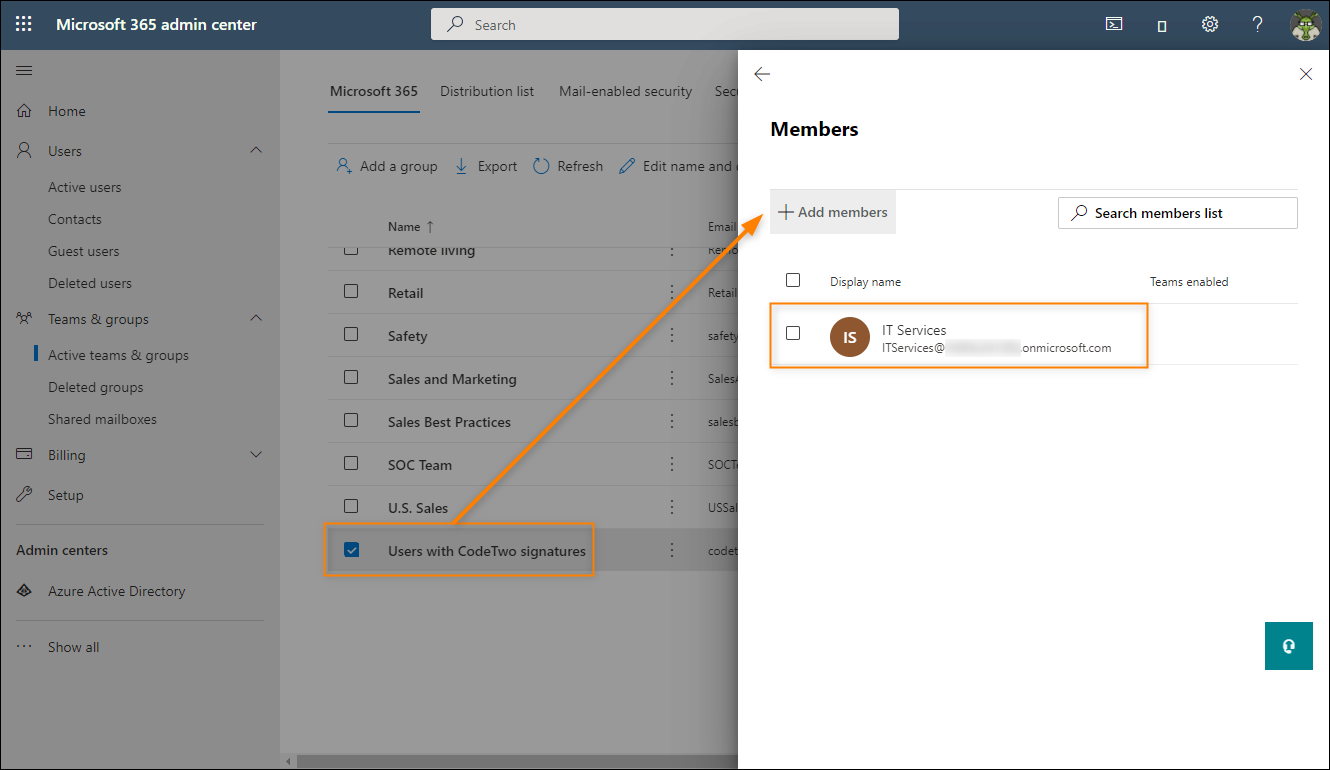Switch to the Microsoft 365 tab
1330x770 pixels.
(x=374, y=91)
